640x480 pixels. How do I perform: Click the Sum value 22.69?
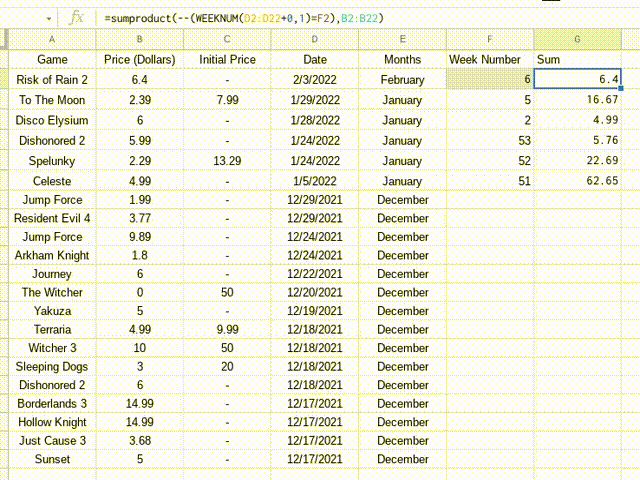tap(578, 160)
